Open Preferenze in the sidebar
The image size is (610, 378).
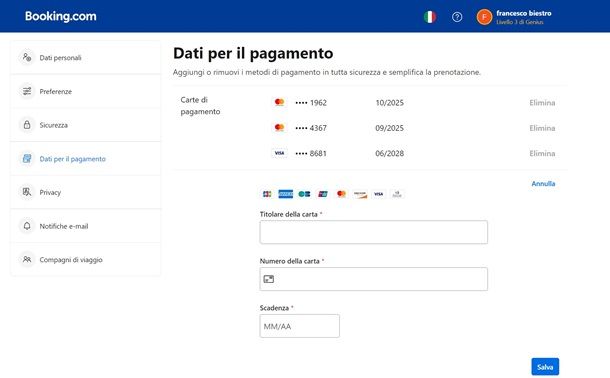[x=86, y=91]
